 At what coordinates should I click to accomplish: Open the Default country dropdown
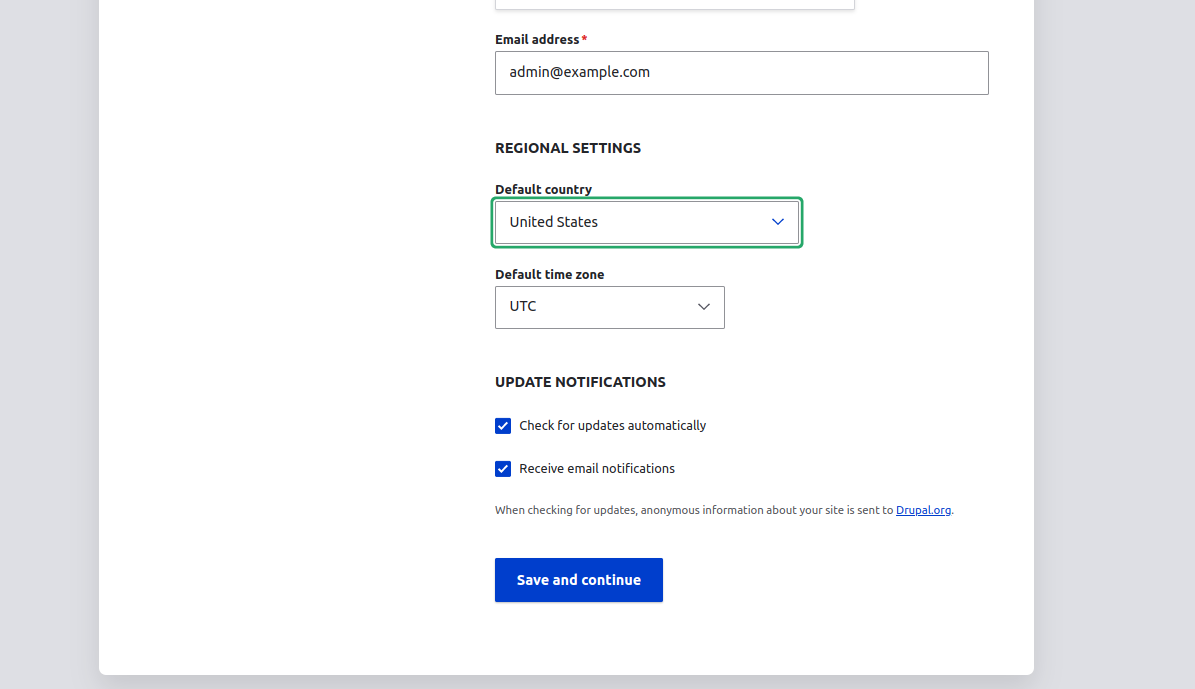click(646, 222)
